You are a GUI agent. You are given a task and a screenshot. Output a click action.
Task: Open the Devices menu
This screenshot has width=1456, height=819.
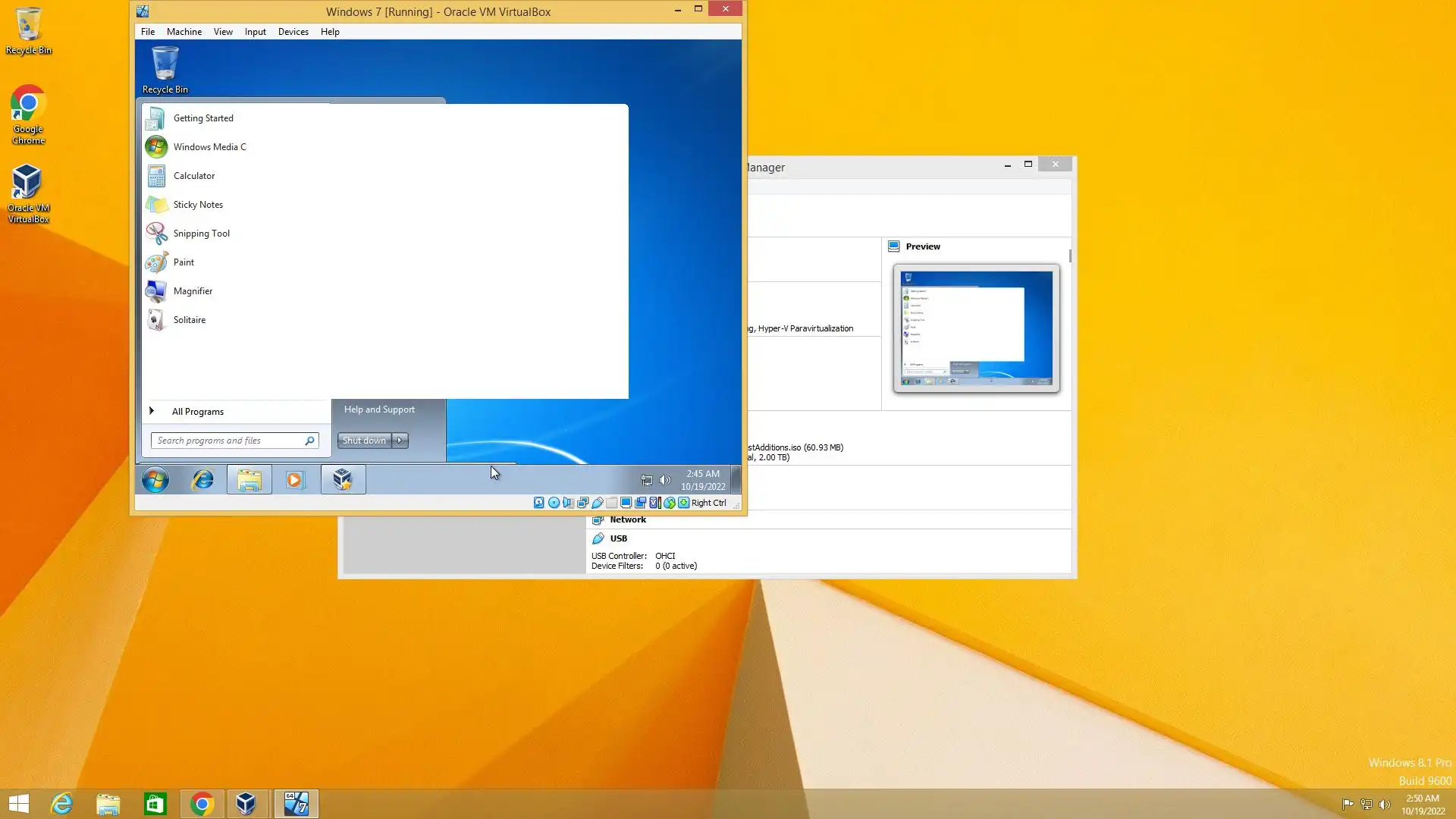pyautogui.click(x=293, y=32)
